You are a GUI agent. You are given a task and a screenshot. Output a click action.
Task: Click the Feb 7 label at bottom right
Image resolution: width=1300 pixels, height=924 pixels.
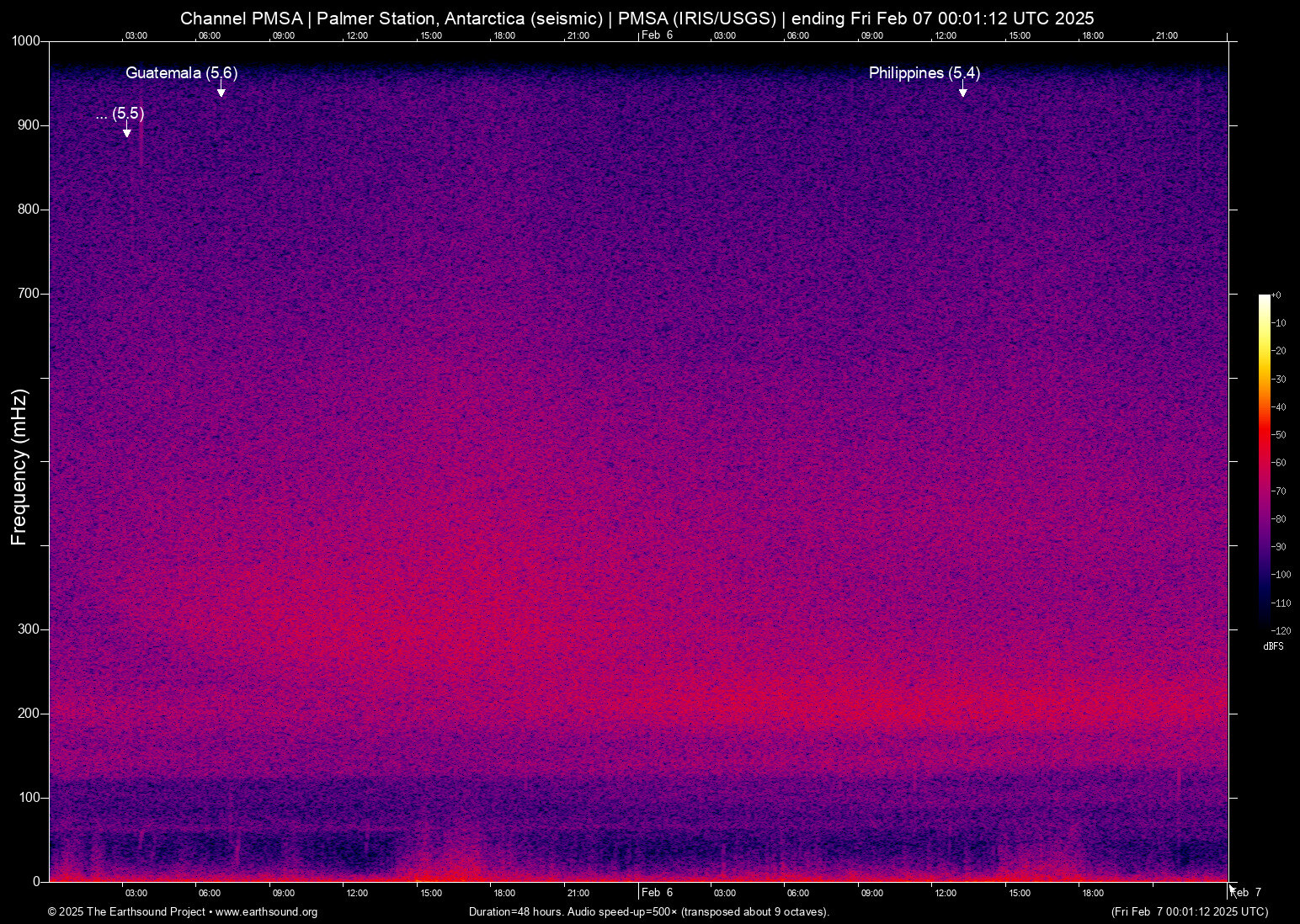(x=1245, y=892)
